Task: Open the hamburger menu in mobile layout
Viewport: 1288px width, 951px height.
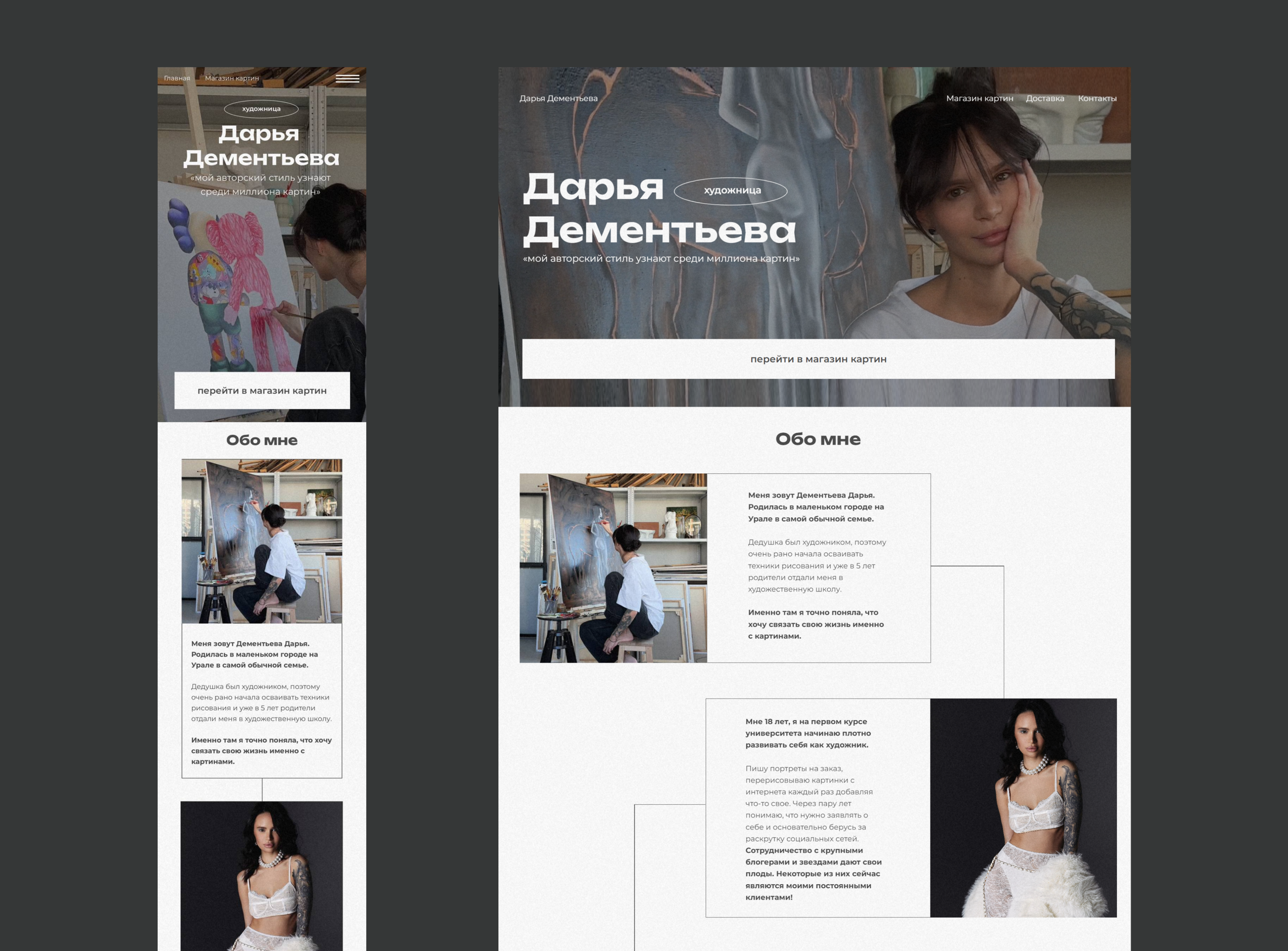Action: click(x=347, y=79)
